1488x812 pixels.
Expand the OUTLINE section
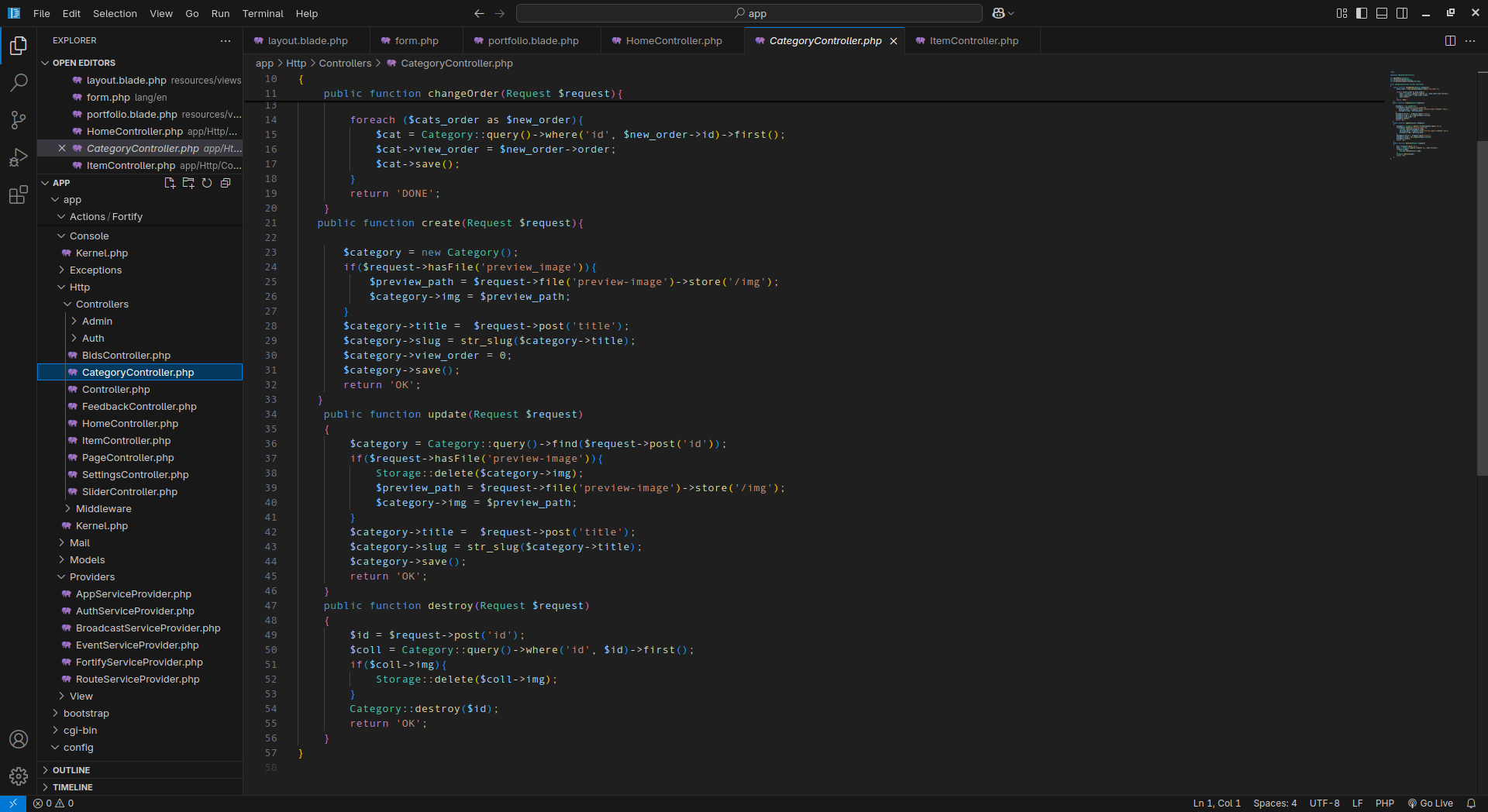(x=71, y=770)
